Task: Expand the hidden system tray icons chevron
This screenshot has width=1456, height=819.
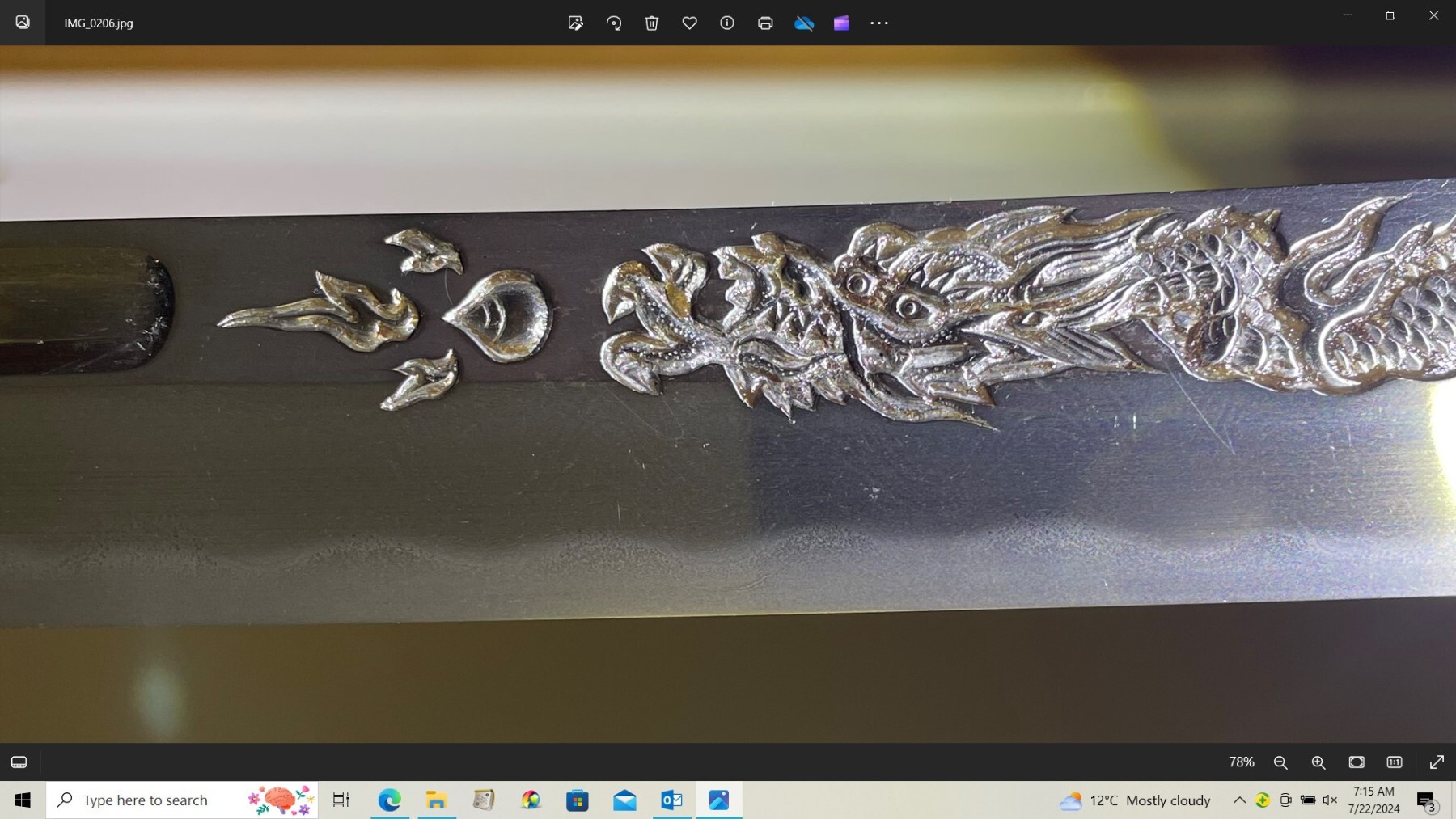Action: point(1239,800)
